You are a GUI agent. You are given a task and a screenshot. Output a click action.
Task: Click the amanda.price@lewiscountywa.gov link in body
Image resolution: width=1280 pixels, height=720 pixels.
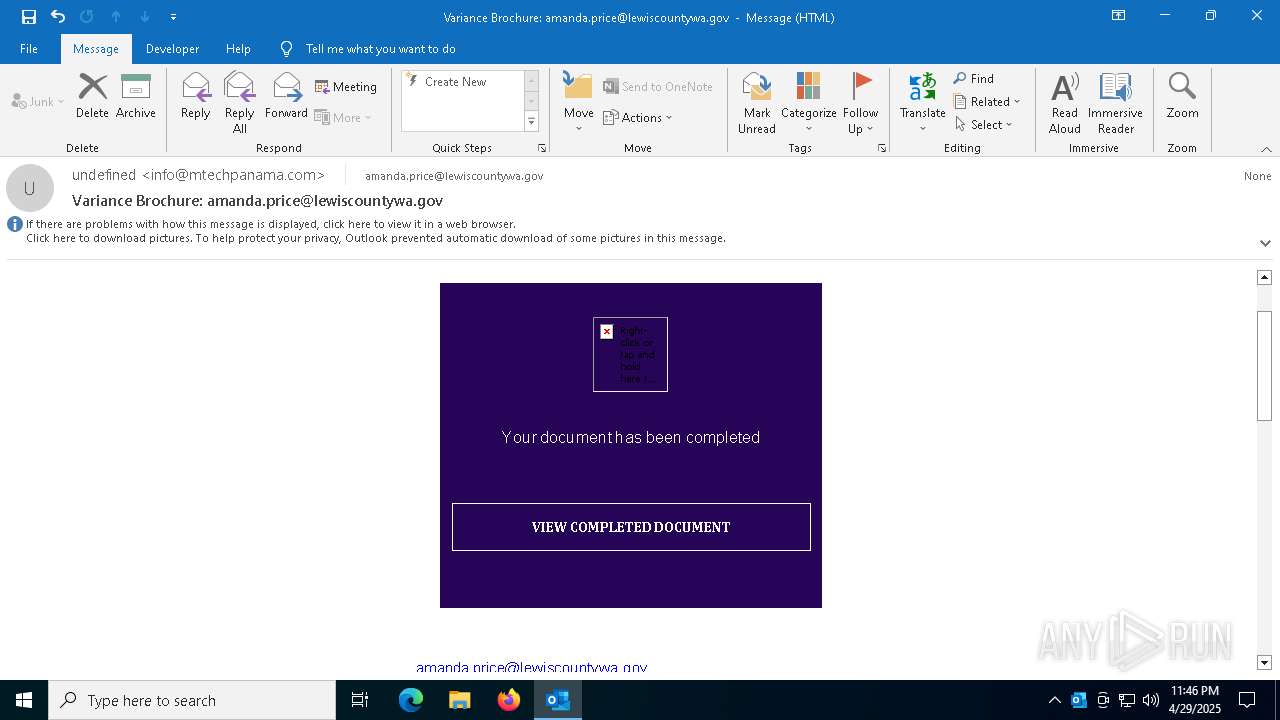[x=532, y=667]
